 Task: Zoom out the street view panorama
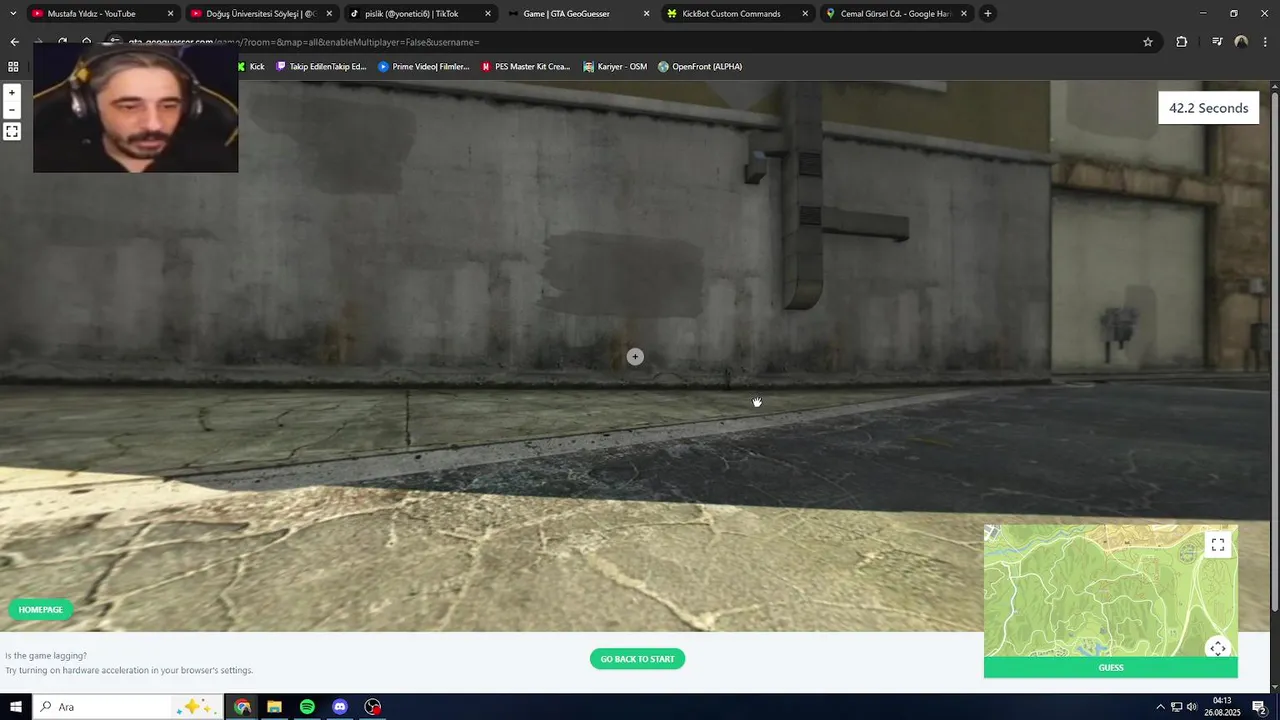[x=12, y=110]
